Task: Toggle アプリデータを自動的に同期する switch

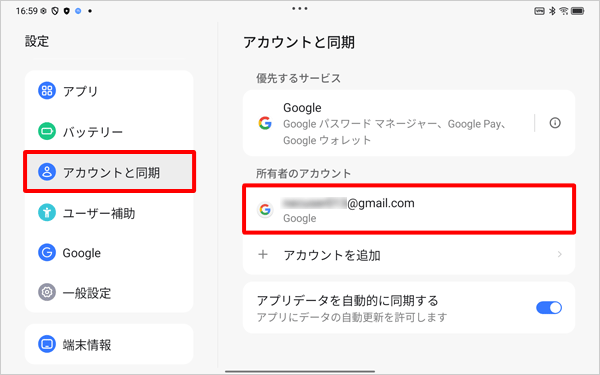Action: coord(549,308)
